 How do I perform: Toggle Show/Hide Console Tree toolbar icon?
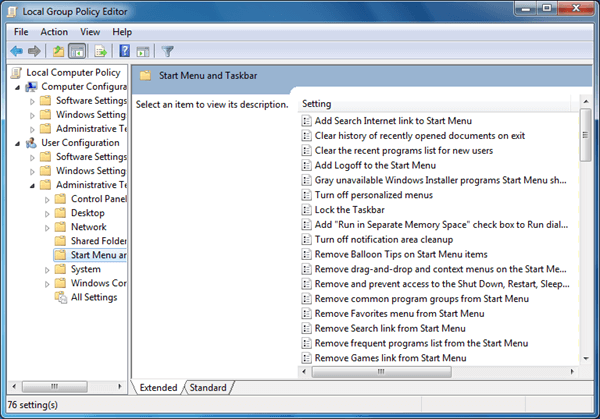click(77, 51)
